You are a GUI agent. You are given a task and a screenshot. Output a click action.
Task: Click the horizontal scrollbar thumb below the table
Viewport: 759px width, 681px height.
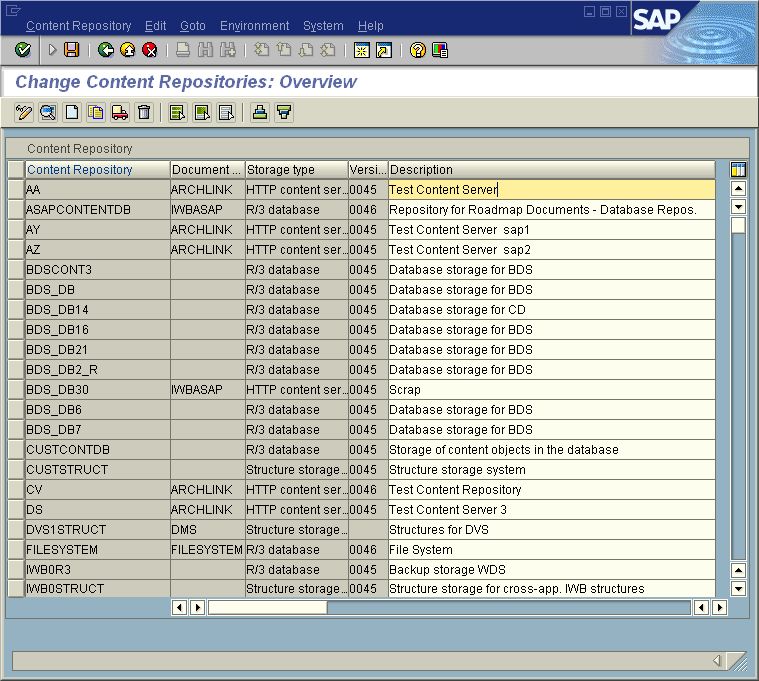[x=267, y=607]
